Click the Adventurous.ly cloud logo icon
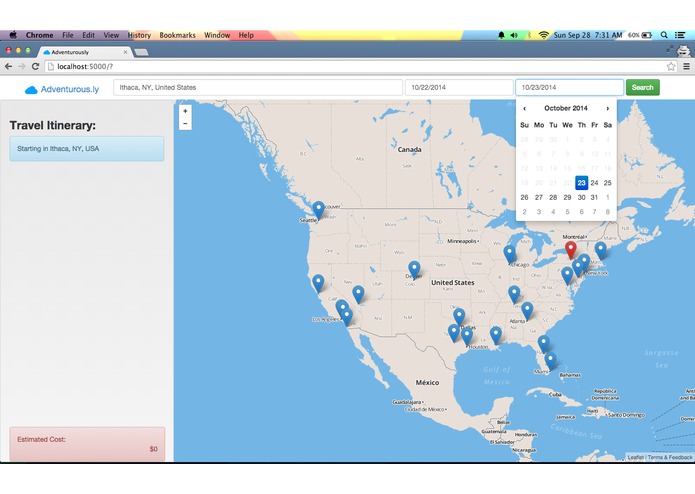The width and height of the screenshot is (695, 494). click(x=31, y=90)
